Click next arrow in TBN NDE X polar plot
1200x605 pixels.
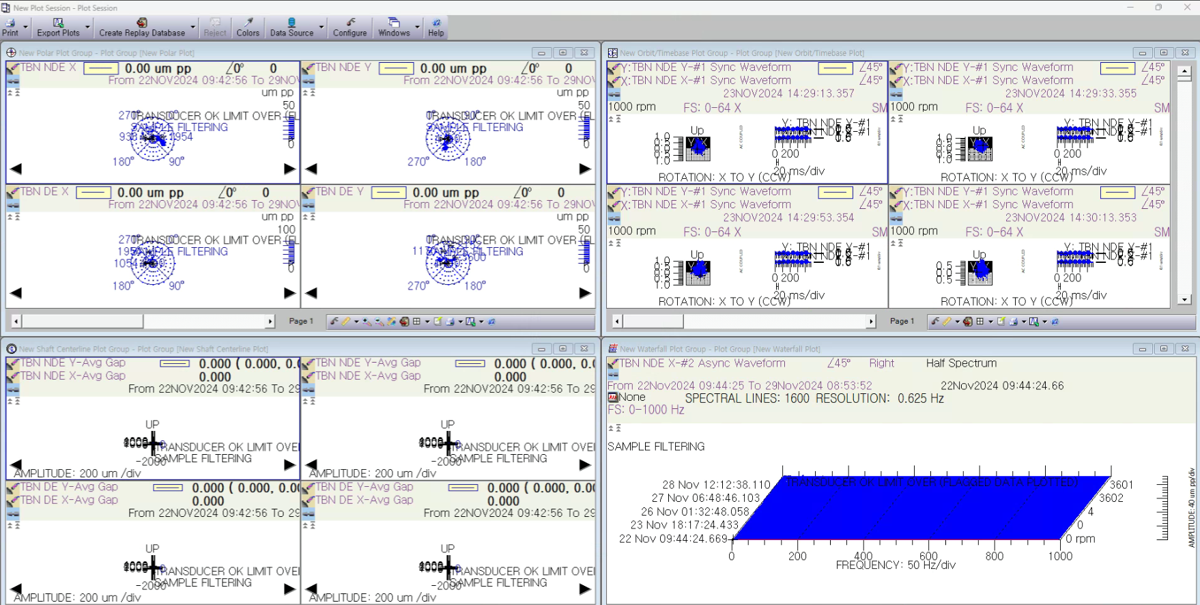(290, 168)
